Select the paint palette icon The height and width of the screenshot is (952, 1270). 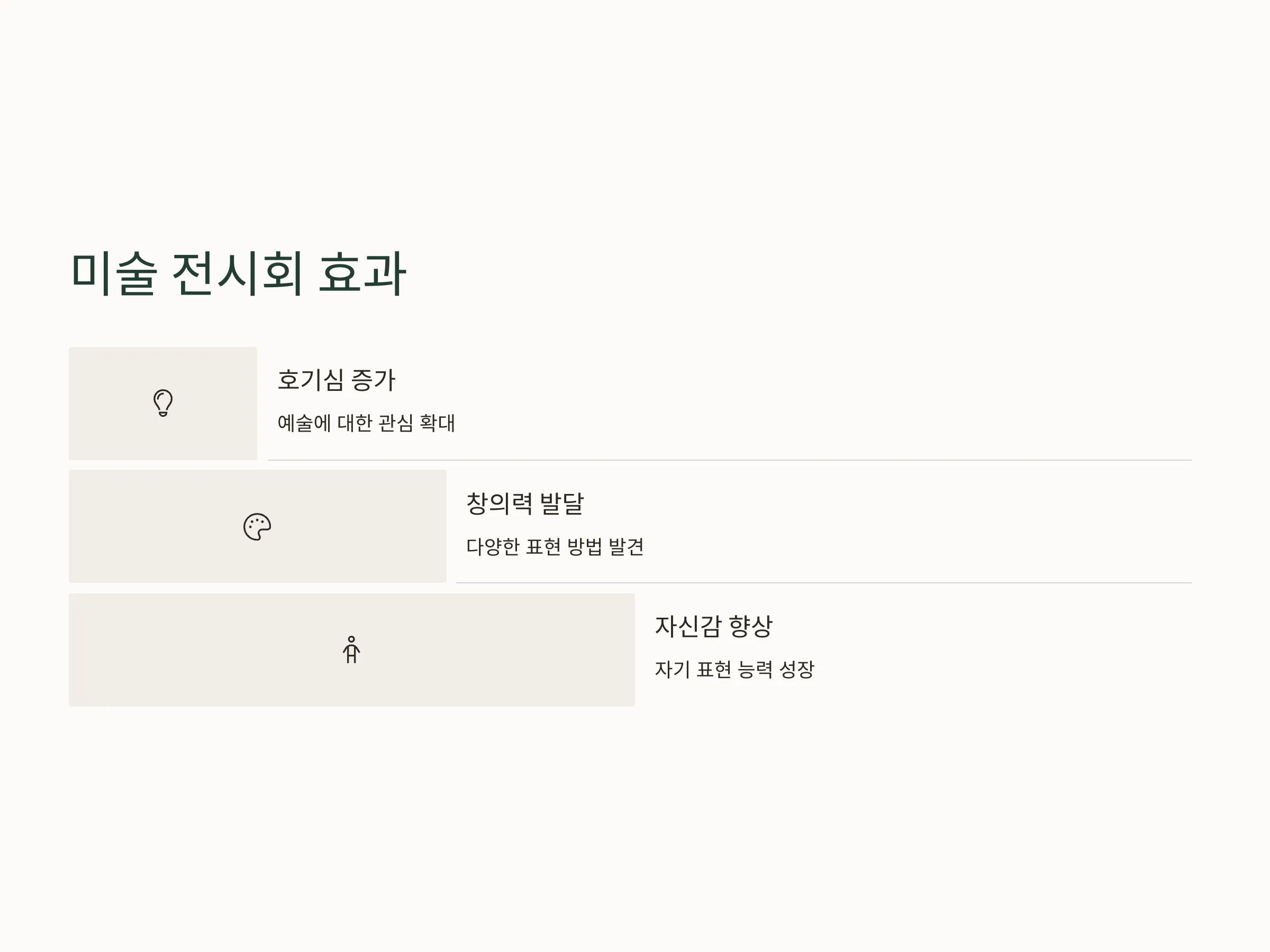pyautogui.click(x=257, y=526)
